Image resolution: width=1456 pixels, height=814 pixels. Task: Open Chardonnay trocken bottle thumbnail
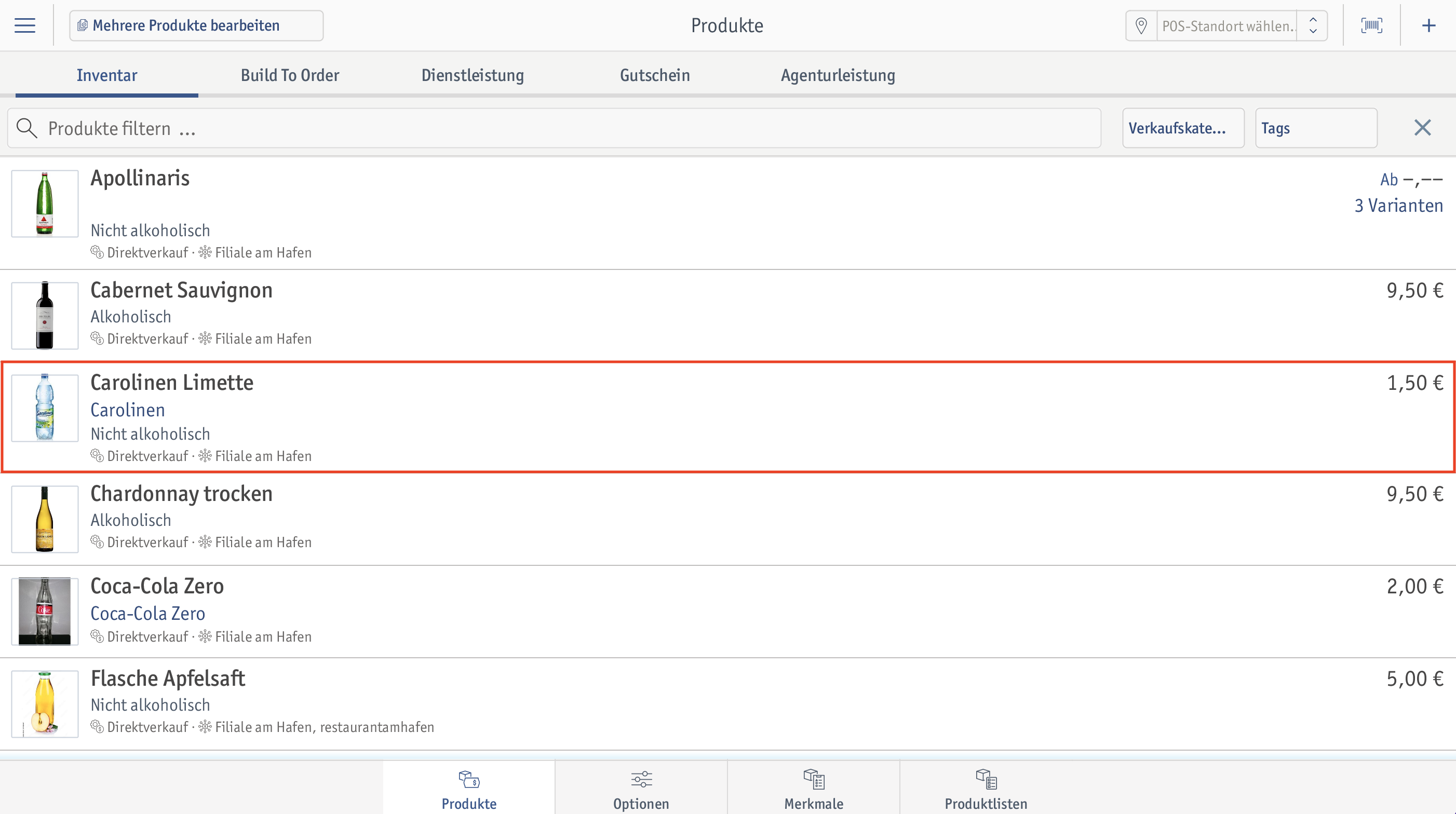coord(45,519)
